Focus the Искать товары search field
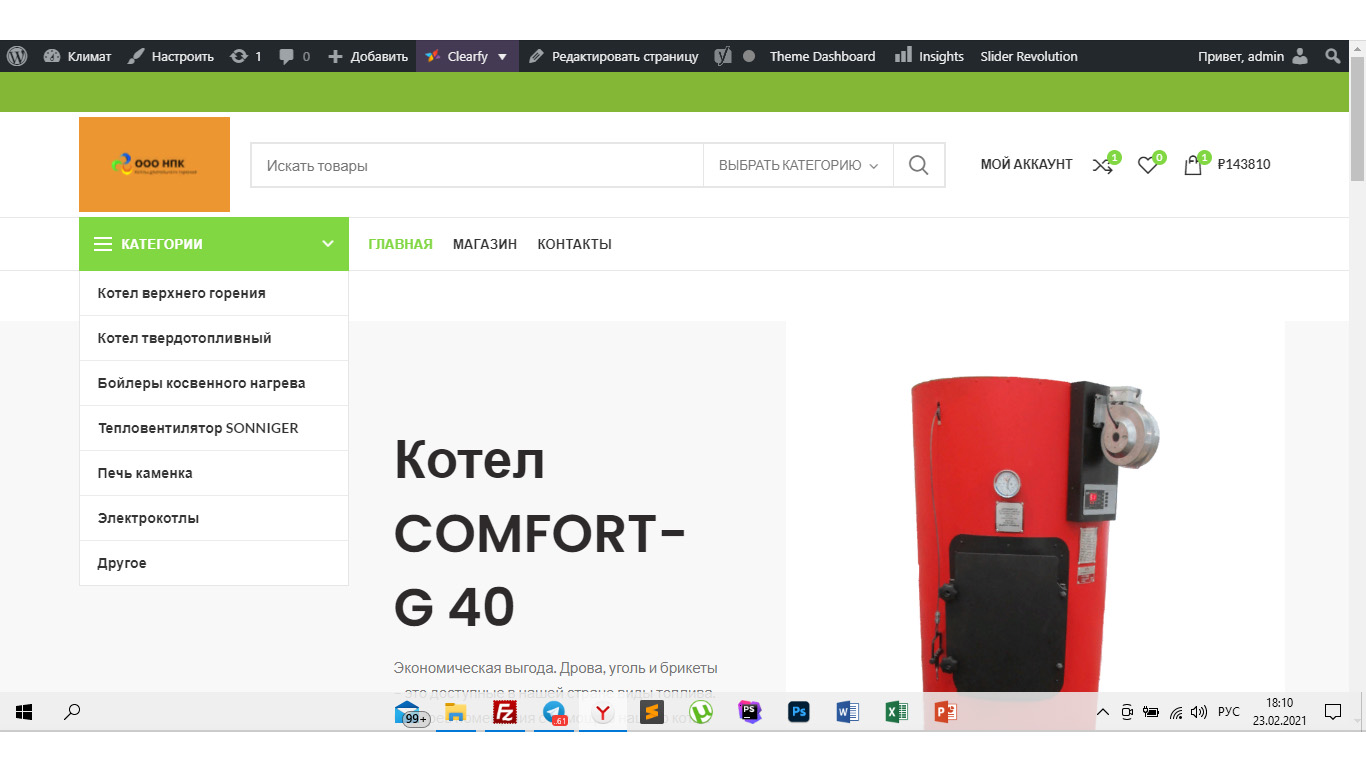1366x768 pixels. (x=477, y=166)
